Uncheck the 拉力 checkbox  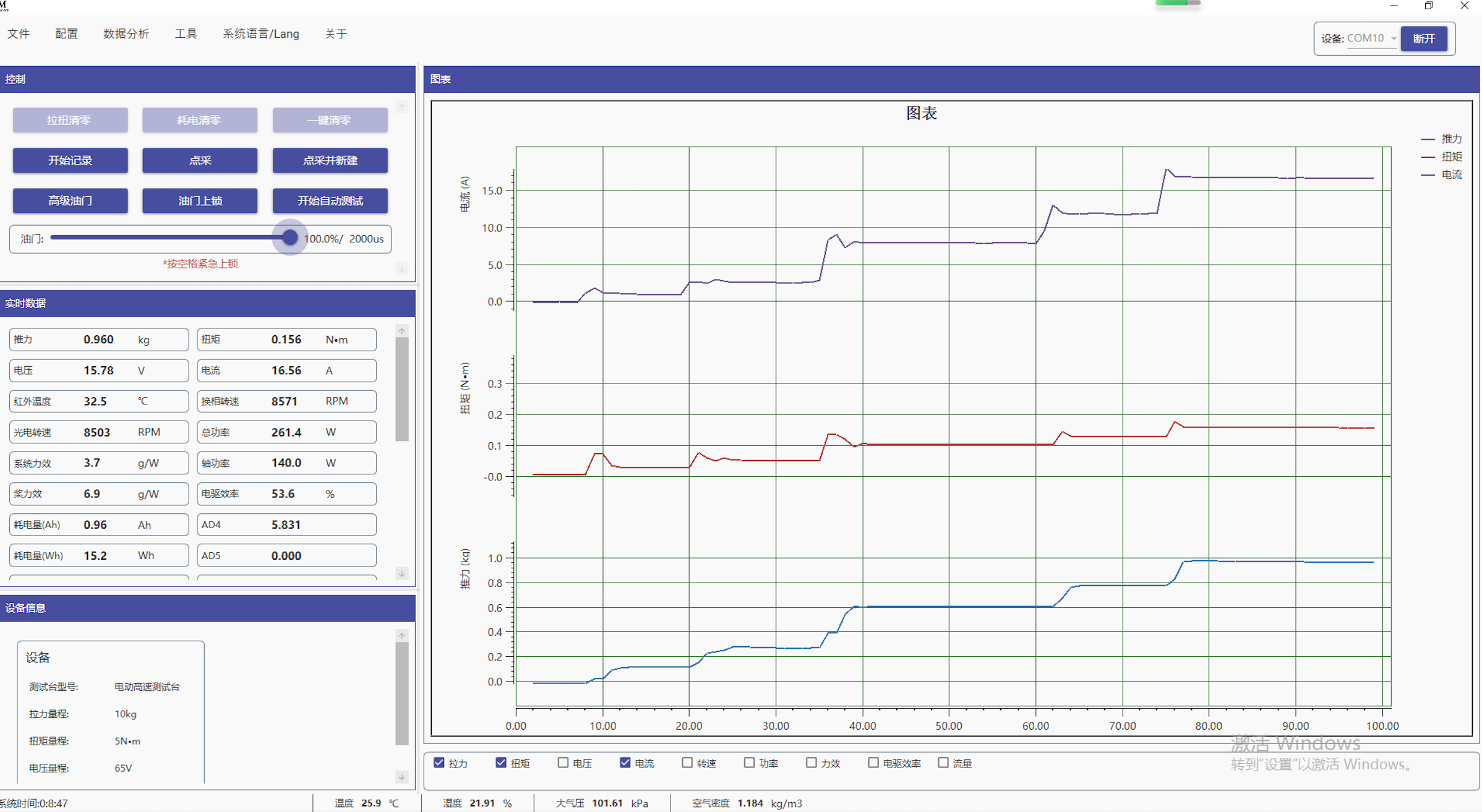tap(439, 763)
